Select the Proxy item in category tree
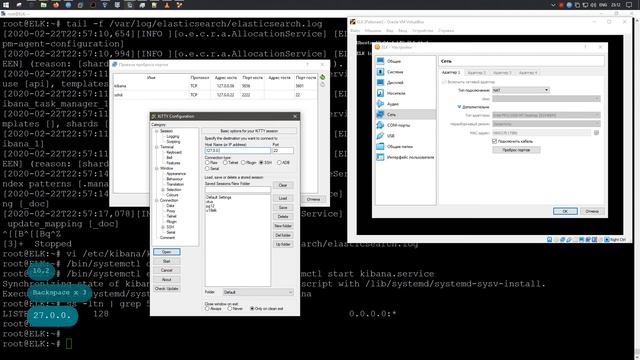The width and height of the screenshot is (640, 360). 171,211
